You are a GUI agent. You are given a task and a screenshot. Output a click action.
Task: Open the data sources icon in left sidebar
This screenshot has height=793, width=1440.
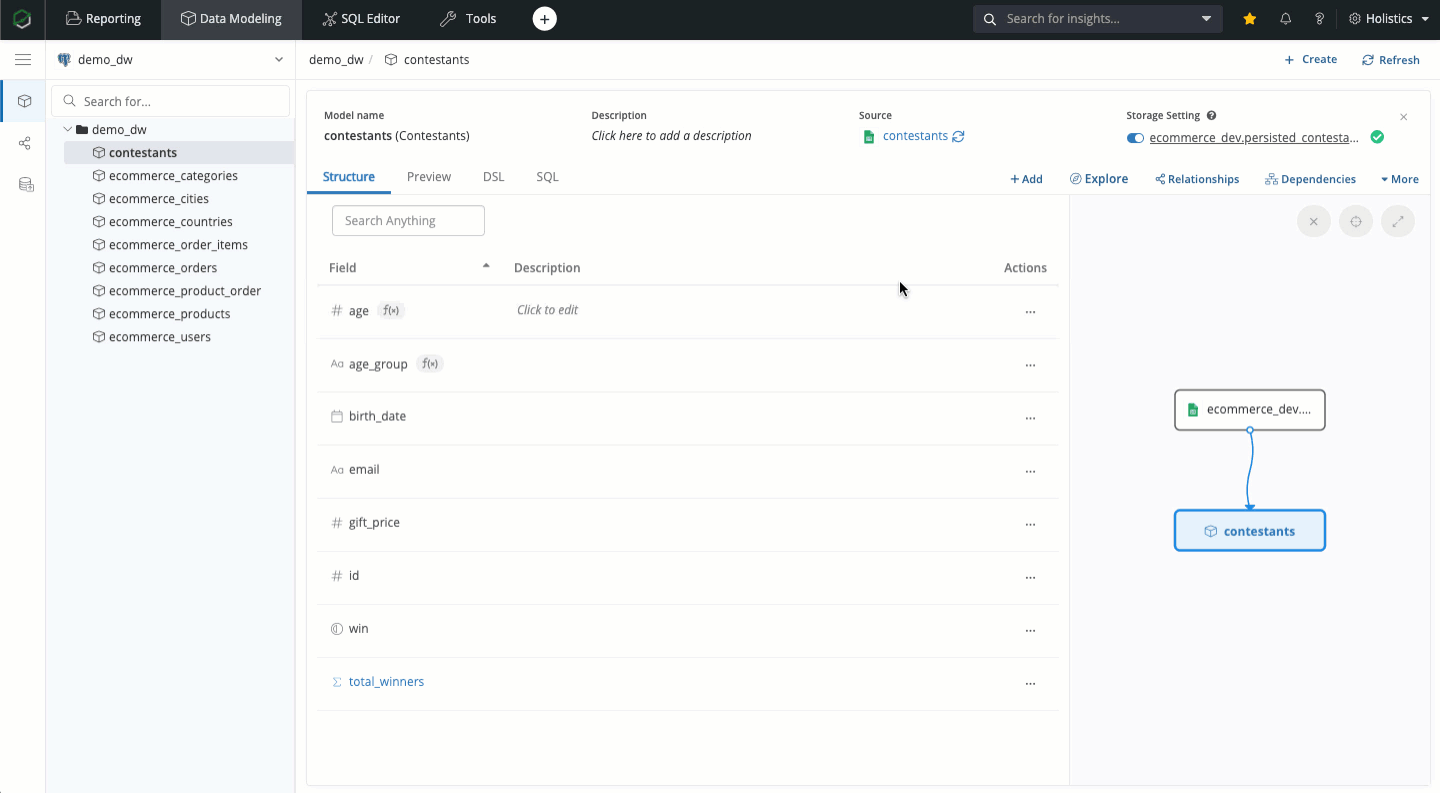tap(25, 185)
